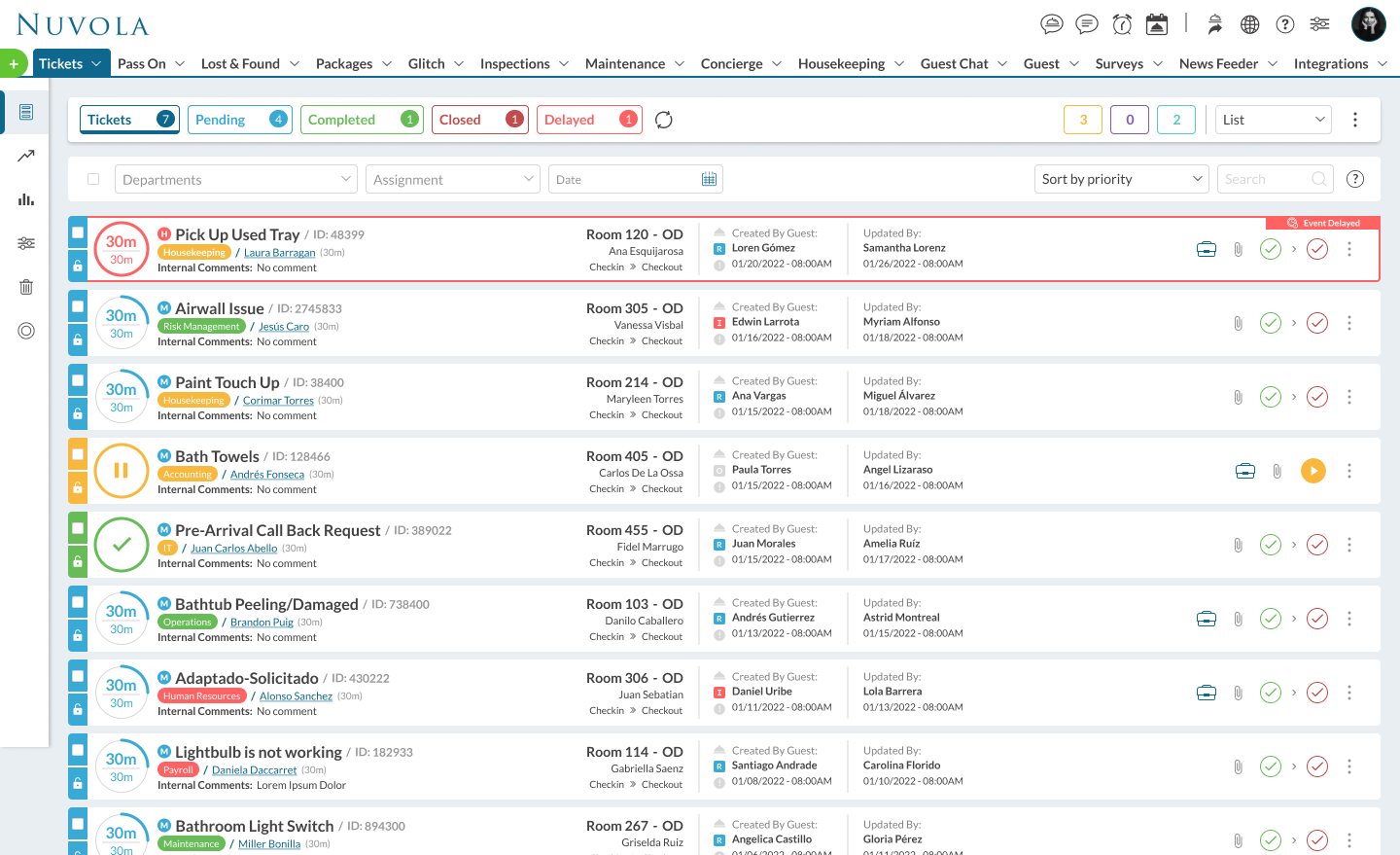Click the Laura Barragan assignee link
The width and height of the screenshot is (1400, 855).
point(279,253)
